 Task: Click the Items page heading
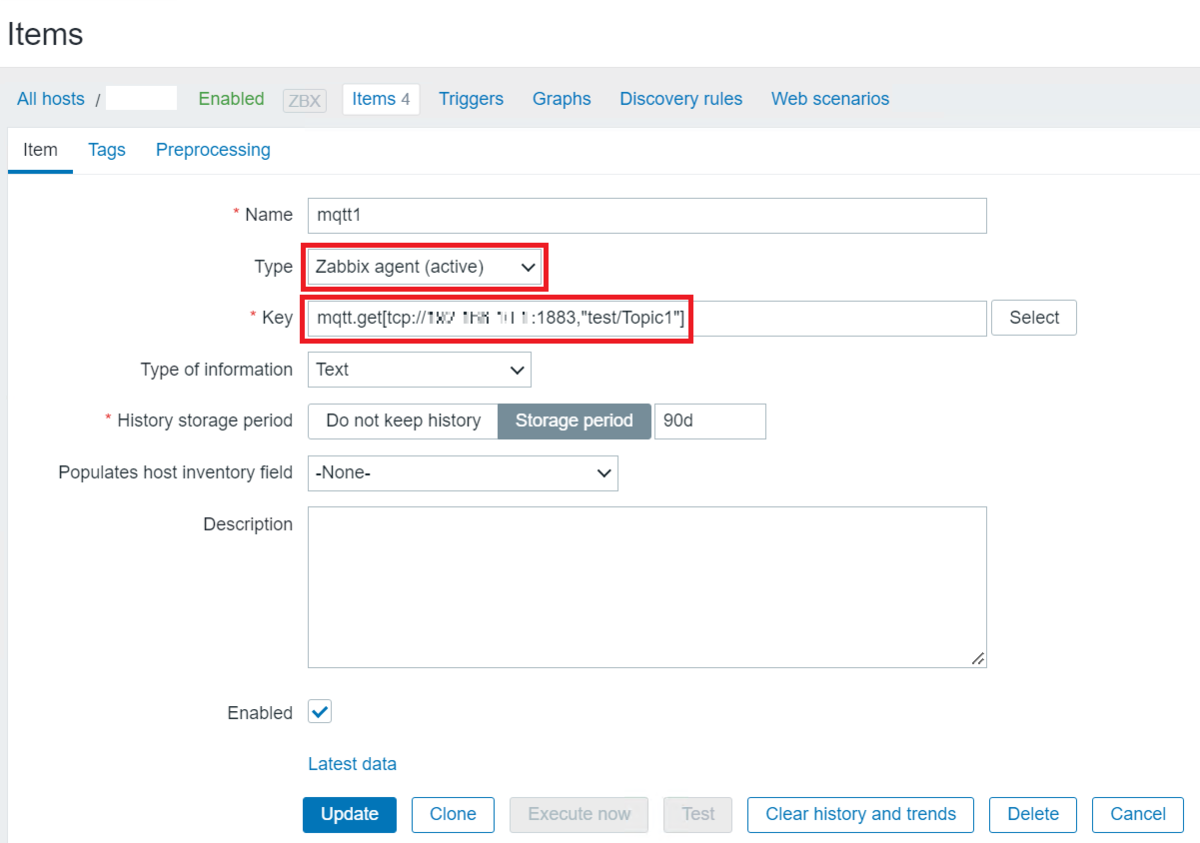point(45,34)
